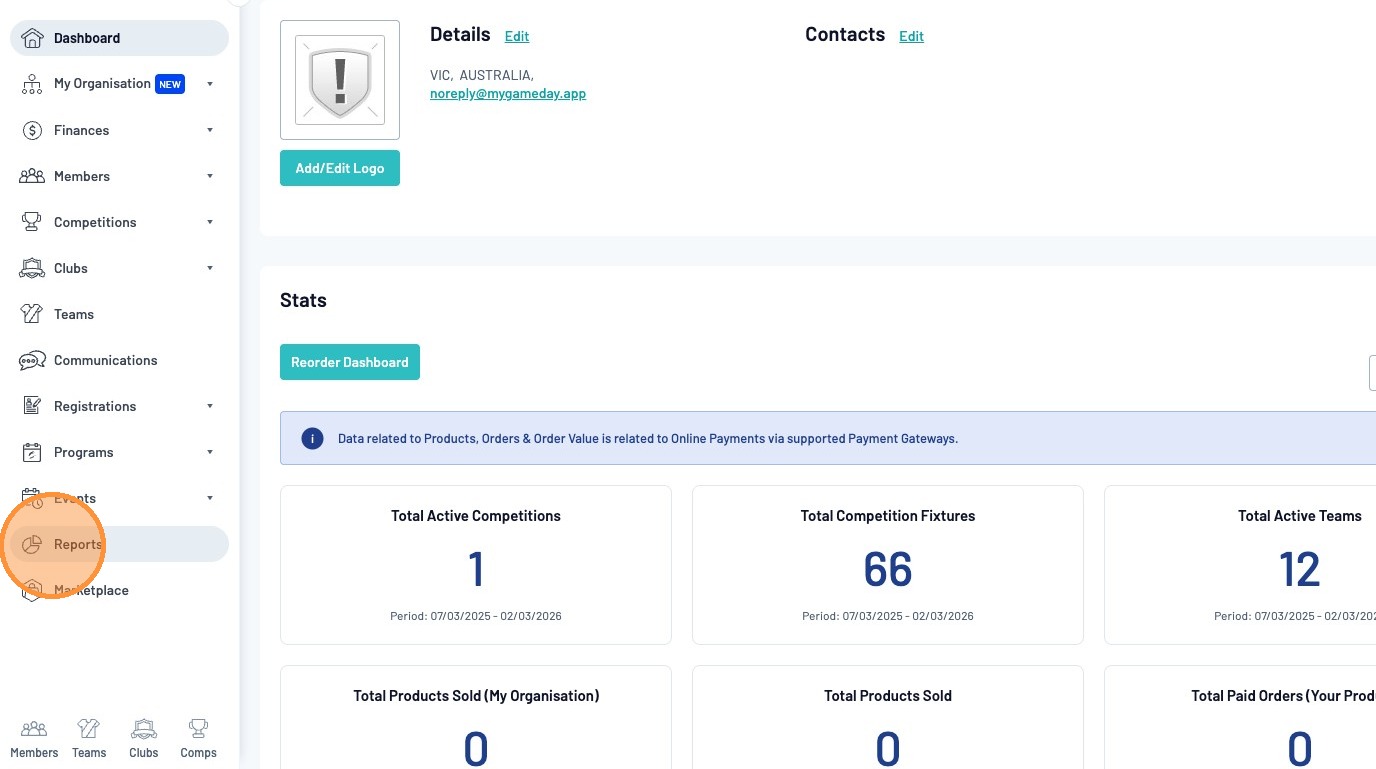The image size is (1376, 769).
Task: Click the Dashboard home icon
Action: click(x=32, y=38)
